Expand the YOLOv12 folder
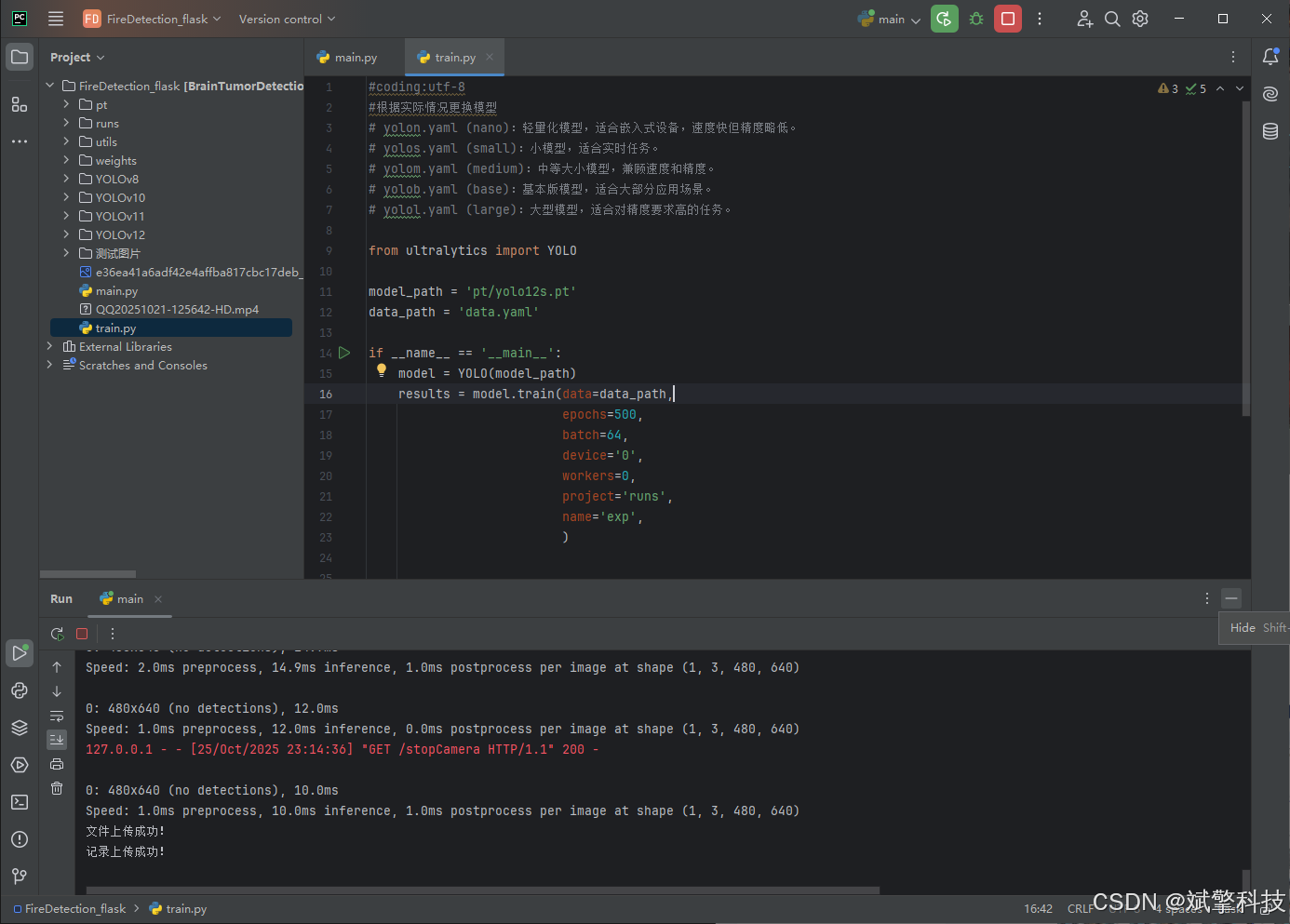Image resolution: width=1290 pixels, height=924 pixels. 66,234
